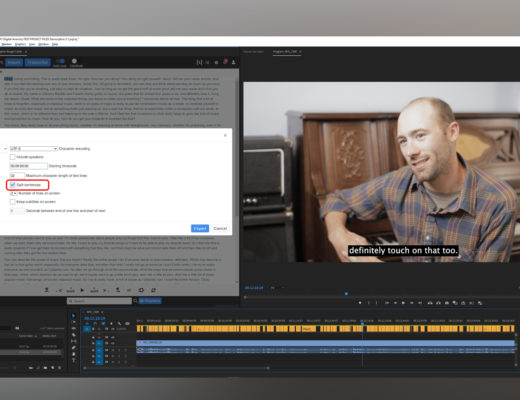Viewport: 520px width, 400px height.
Task: Open the Help menu
Action: coord(55,44)
